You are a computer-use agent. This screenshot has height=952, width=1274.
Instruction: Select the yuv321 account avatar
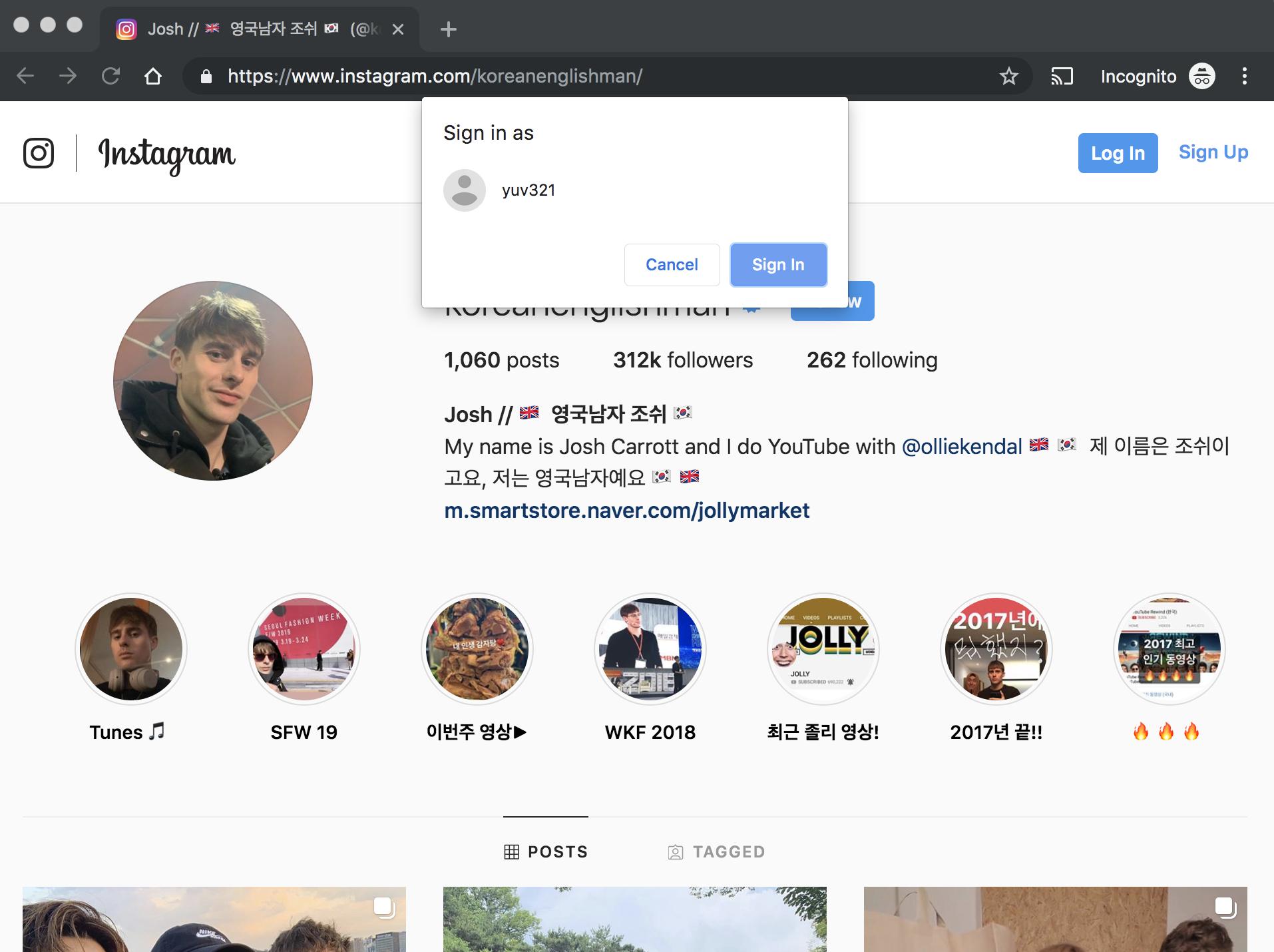coord(465,190)
